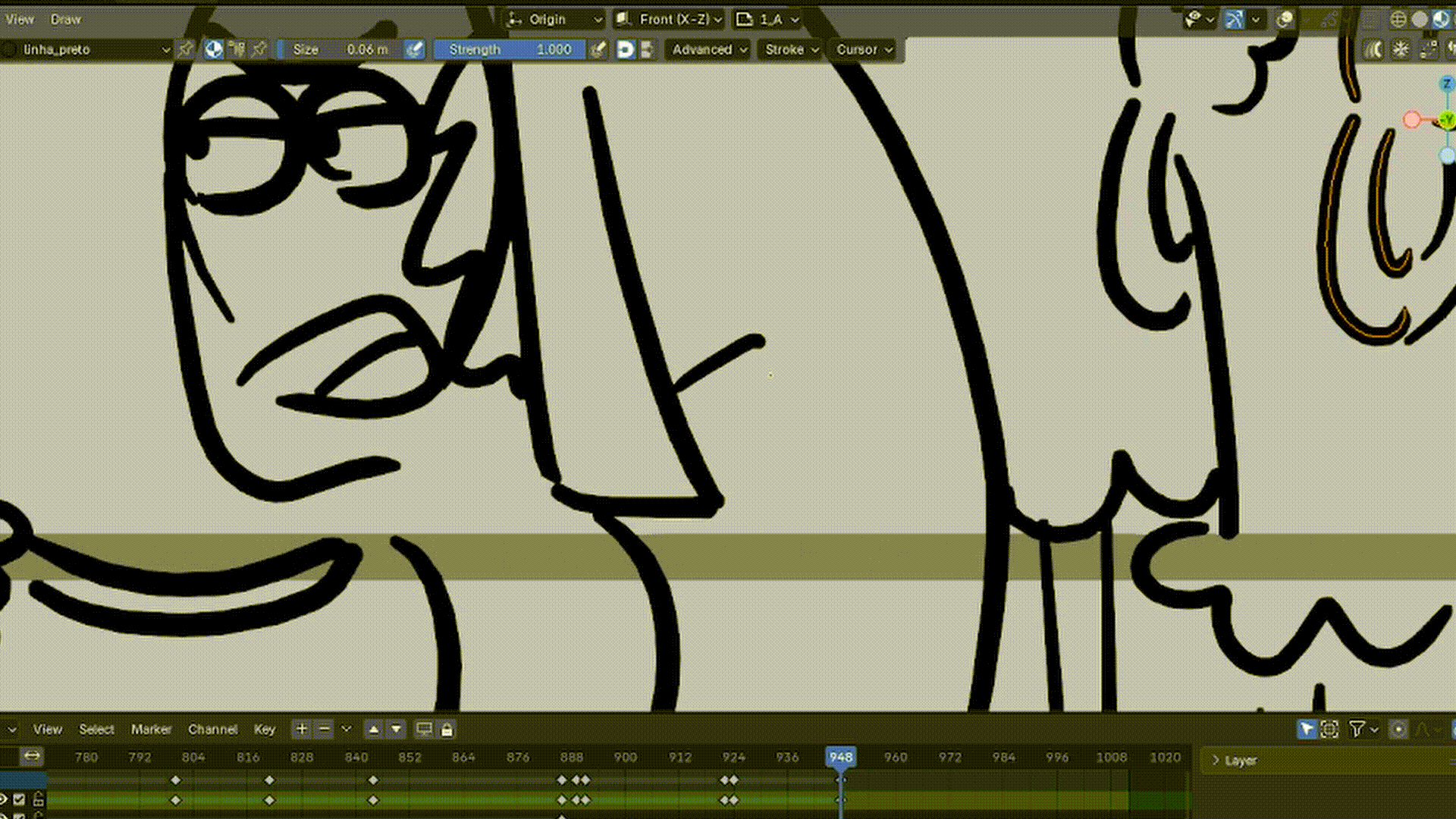The width and height of the screenshot is (1456, 819).
Task: Open the Draw menu
Action: tap(65, 19)
